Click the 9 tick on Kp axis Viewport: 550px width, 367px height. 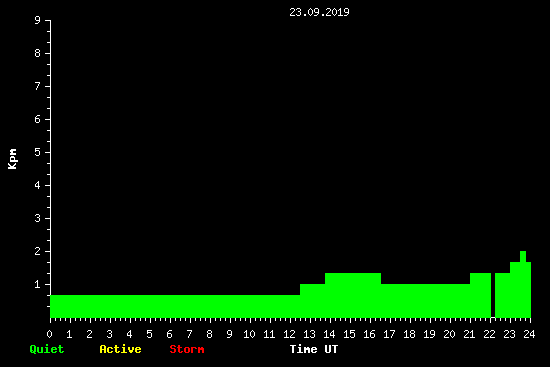(38, 20)
